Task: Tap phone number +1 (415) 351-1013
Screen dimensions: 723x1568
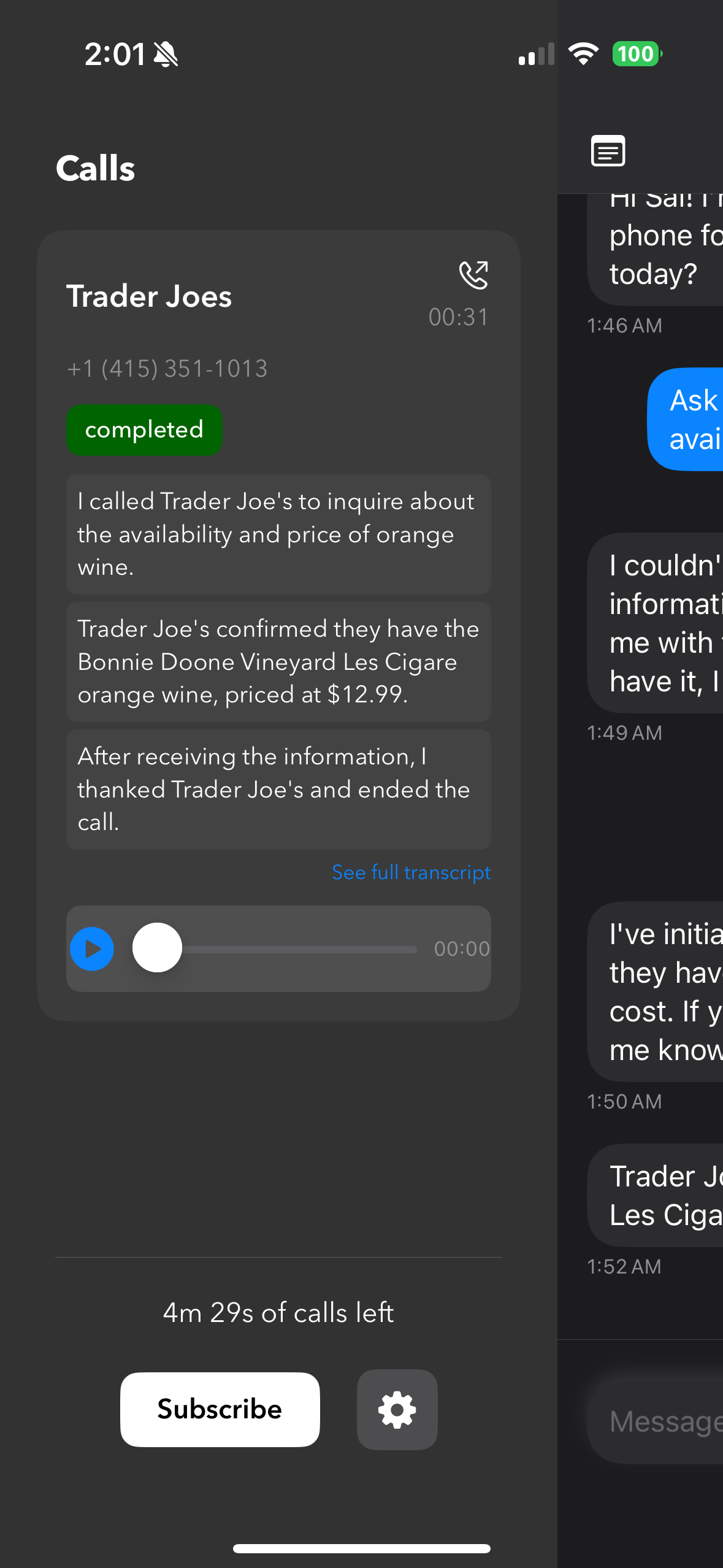Action: click(x=167, y=369)
